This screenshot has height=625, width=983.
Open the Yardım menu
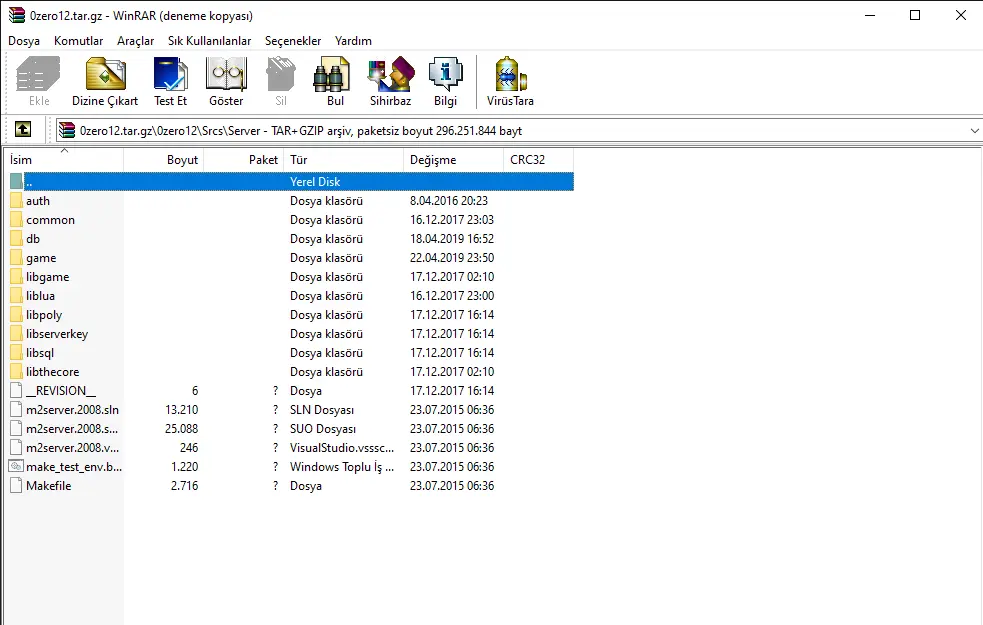click(x=353, y=41)
